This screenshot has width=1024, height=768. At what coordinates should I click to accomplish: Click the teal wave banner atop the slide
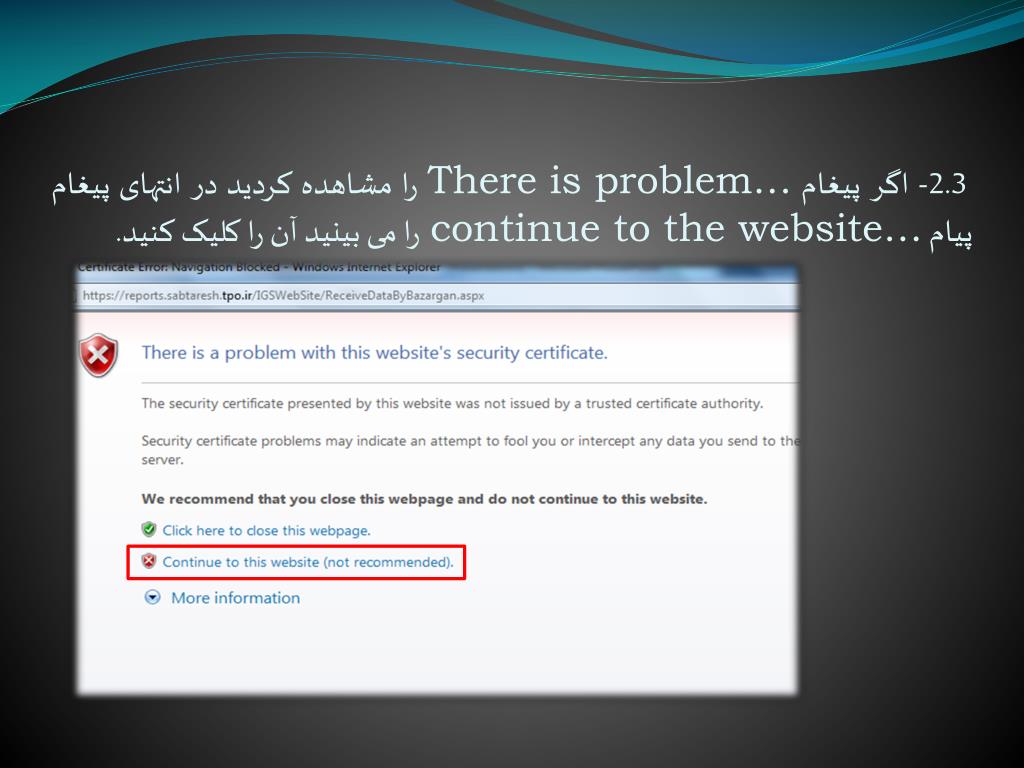click(x=512, y=39)
